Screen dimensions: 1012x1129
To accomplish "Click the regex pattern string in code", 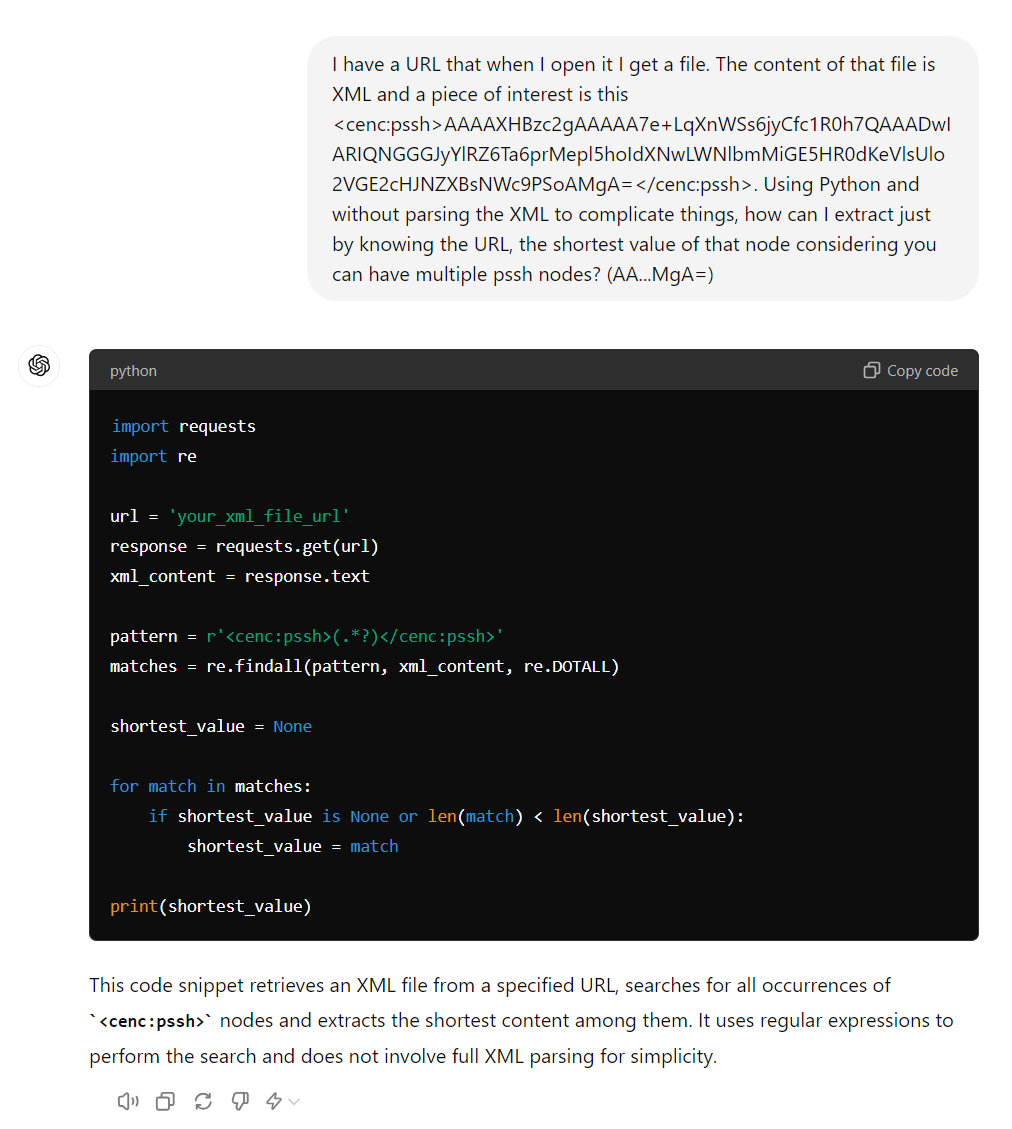I will click(355, 636).
